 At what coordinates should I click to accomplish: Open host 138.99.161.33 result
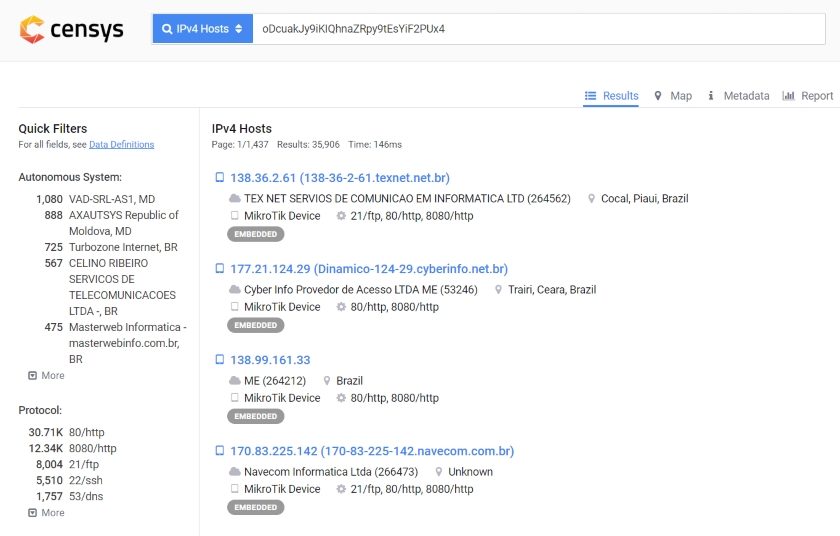tap(270, 360)
